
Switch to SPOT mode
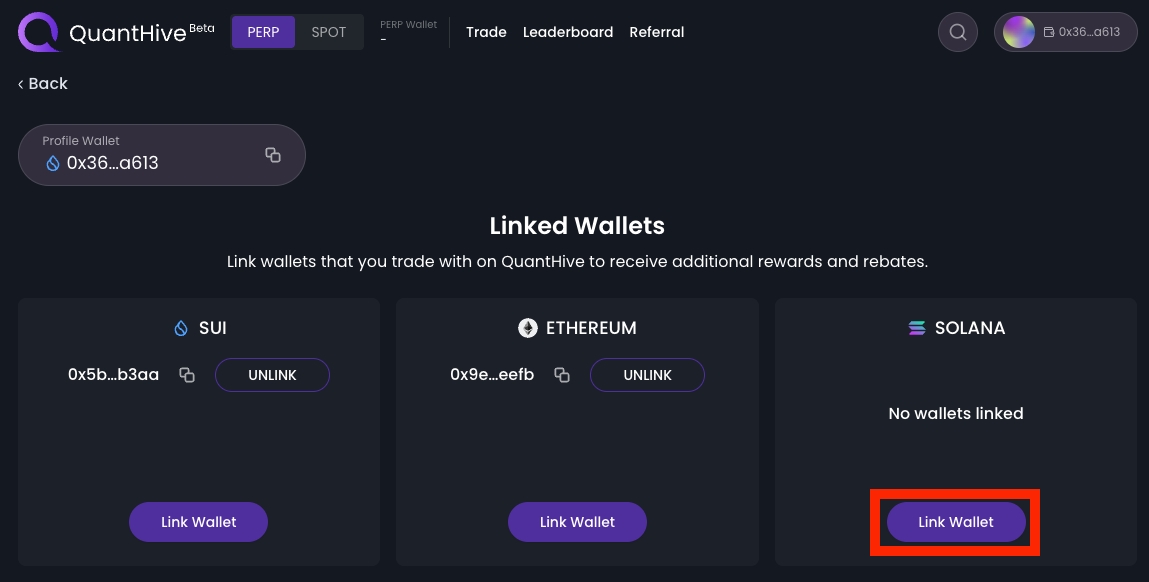(329, 32)
